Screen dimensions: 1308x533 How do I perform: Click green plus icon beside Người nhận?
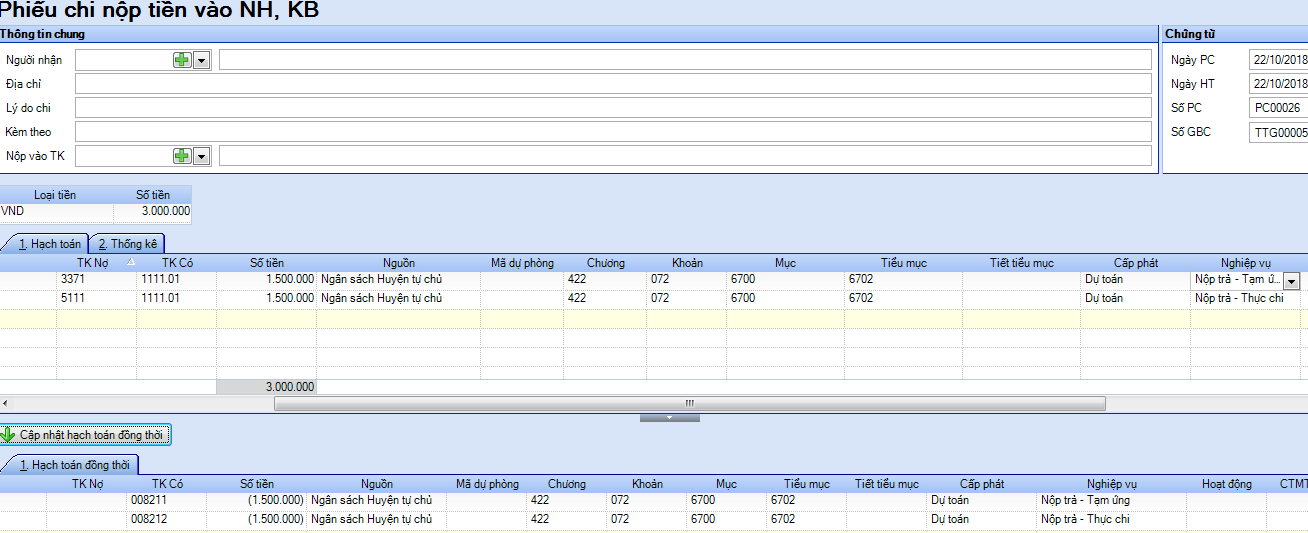pyautogui.click(x=181, y=60)
